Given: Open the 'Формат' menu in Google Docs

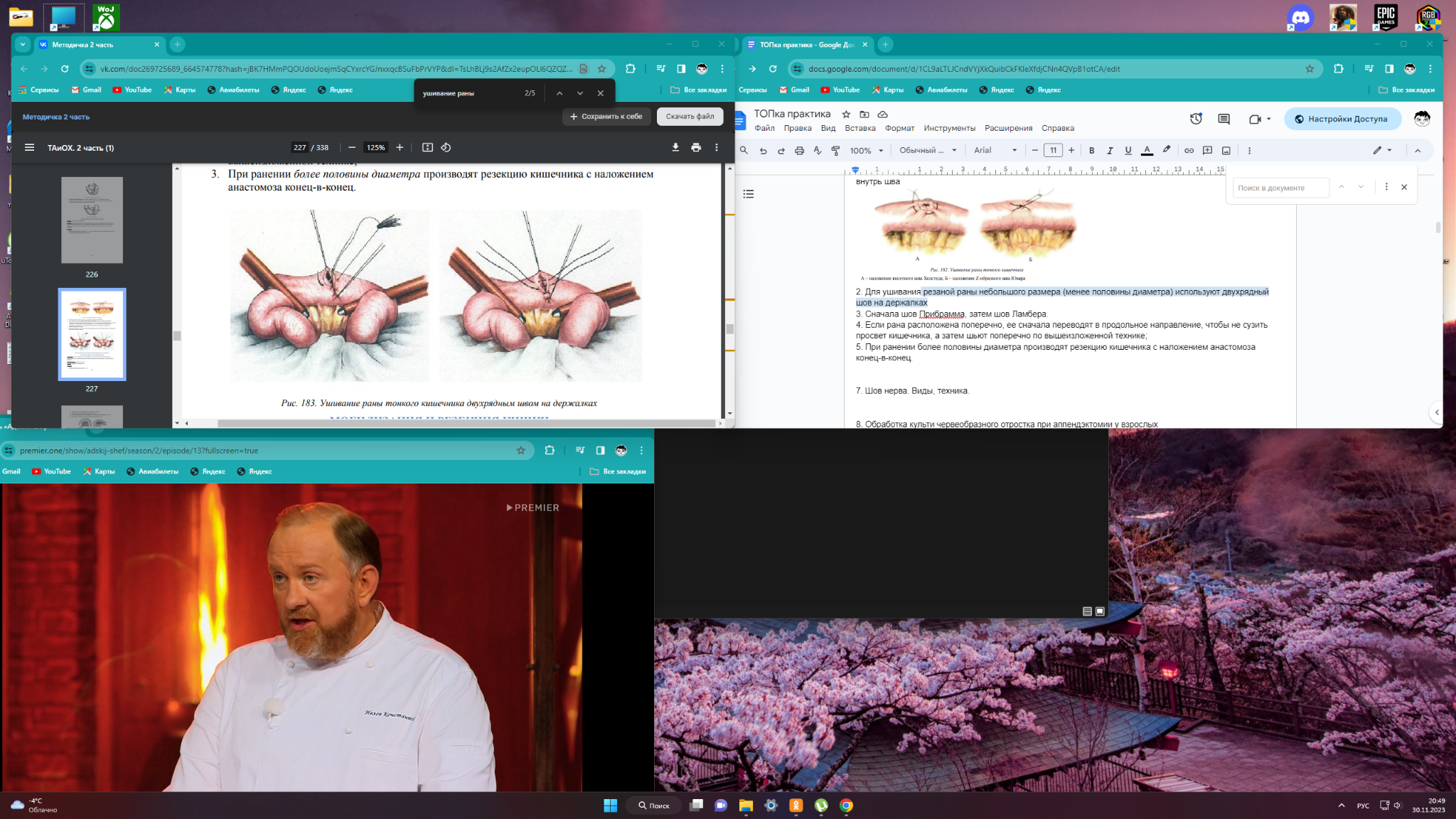Looking at the screenshot, I should (x=899, y=128).
